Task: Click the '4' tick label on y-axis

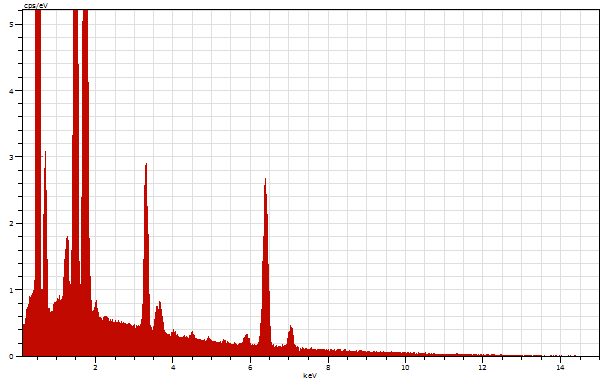Action: click(x=11, y=91)
